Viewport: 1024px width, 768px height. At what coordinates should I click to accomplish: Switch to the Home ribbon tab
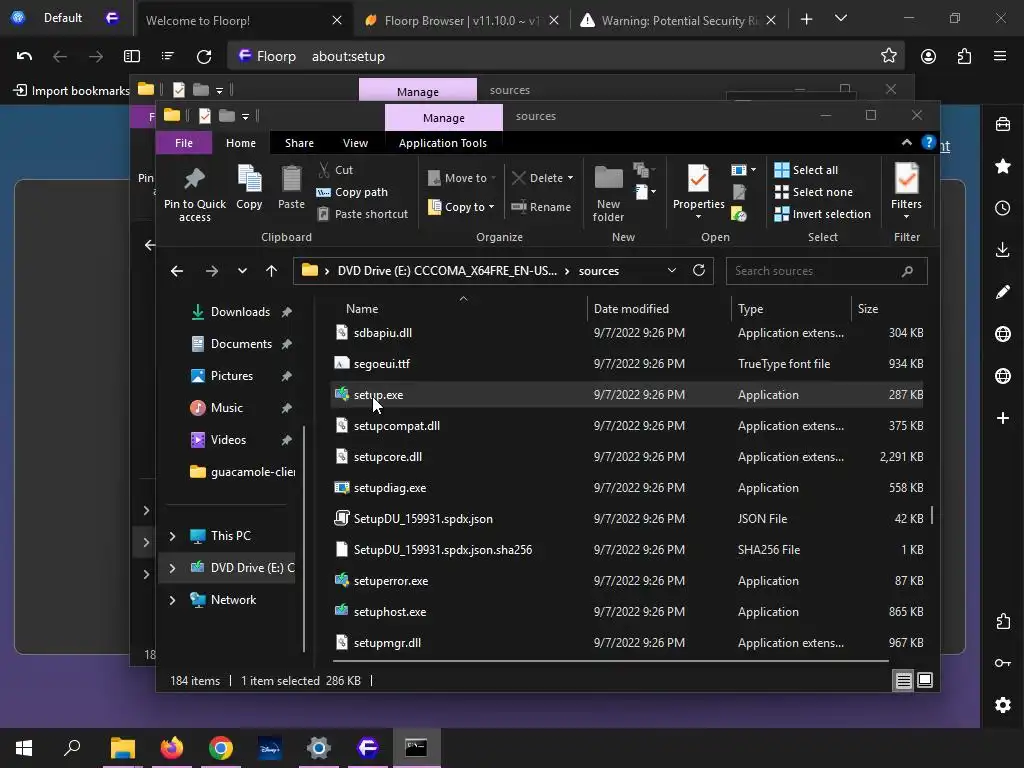241,142
